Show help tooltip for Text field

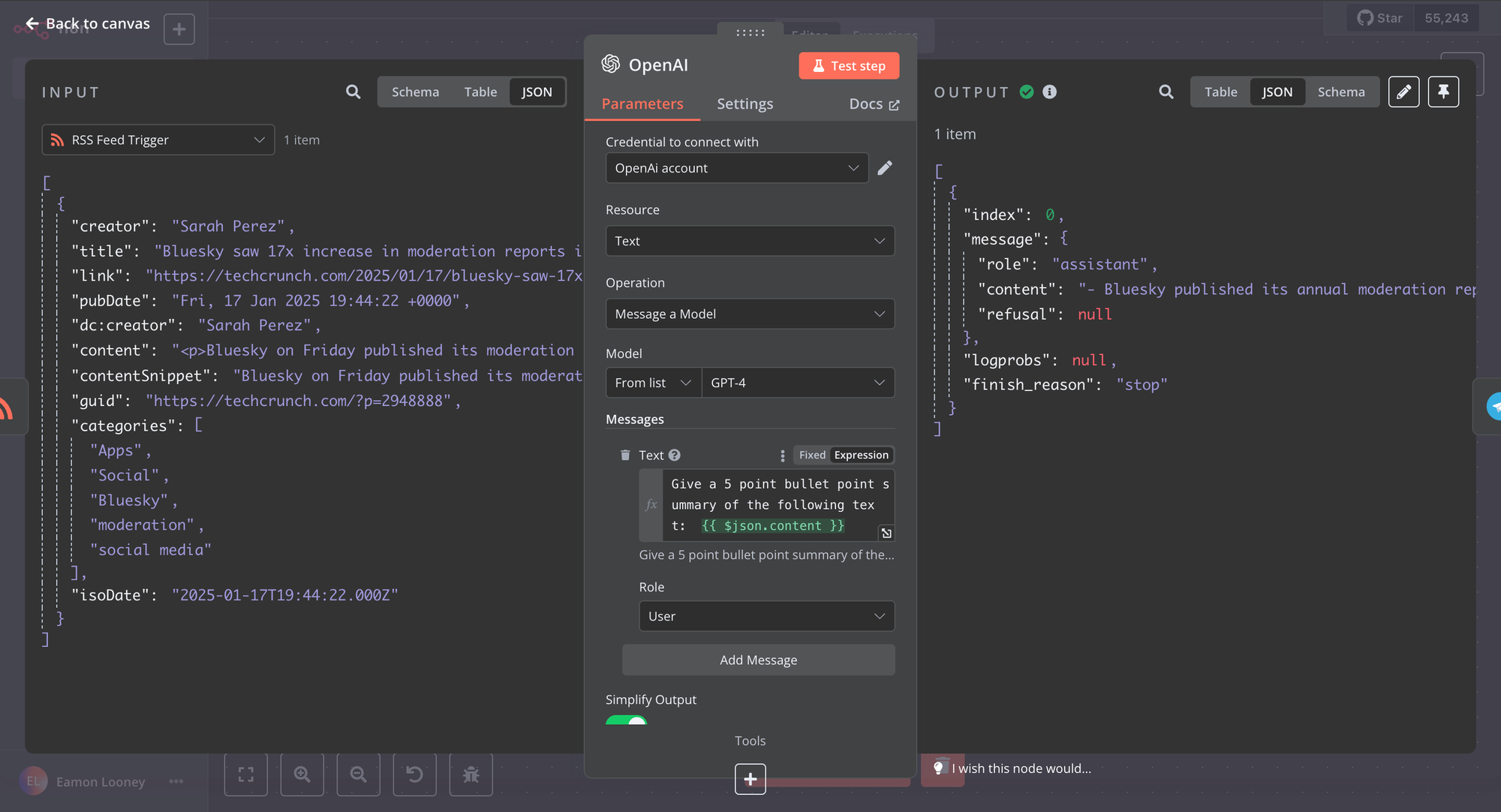point(674,455)
